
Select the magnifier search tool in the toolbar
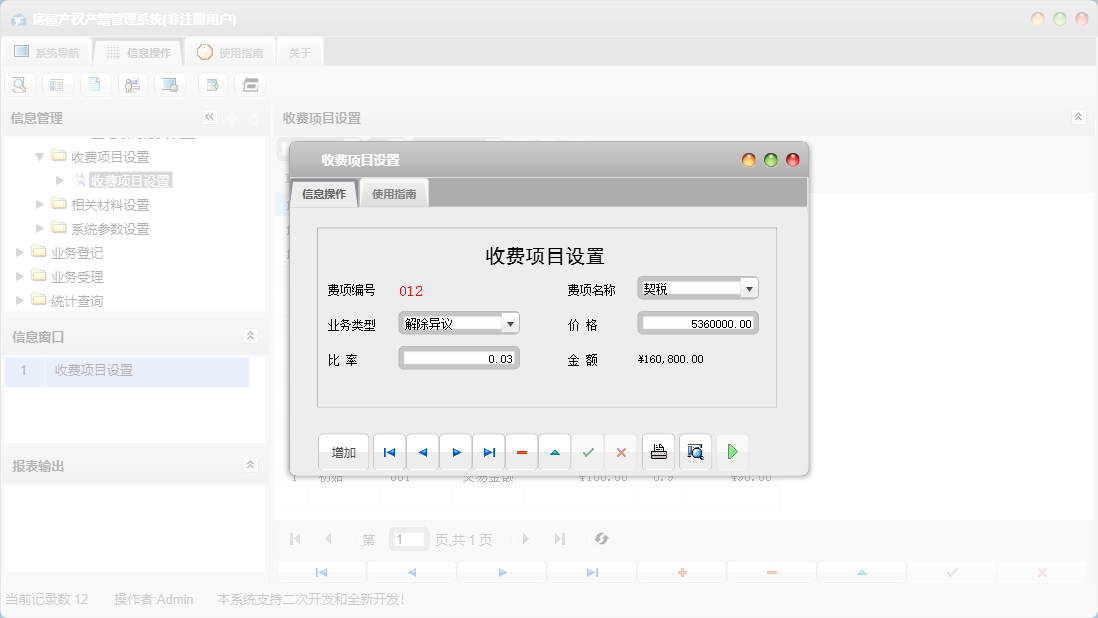pyautogui.click(x=19, y=84)
